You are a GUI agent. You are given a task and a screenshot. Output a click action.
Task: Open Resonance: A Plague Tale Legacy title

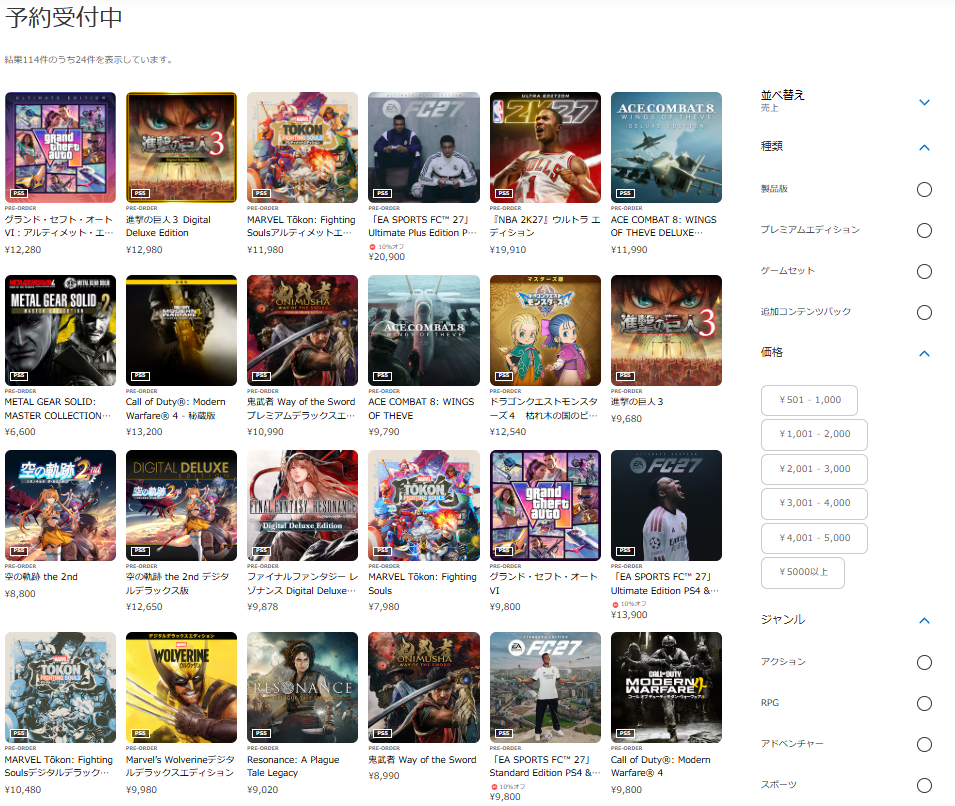pyautogui.click(x=293, y=766)
